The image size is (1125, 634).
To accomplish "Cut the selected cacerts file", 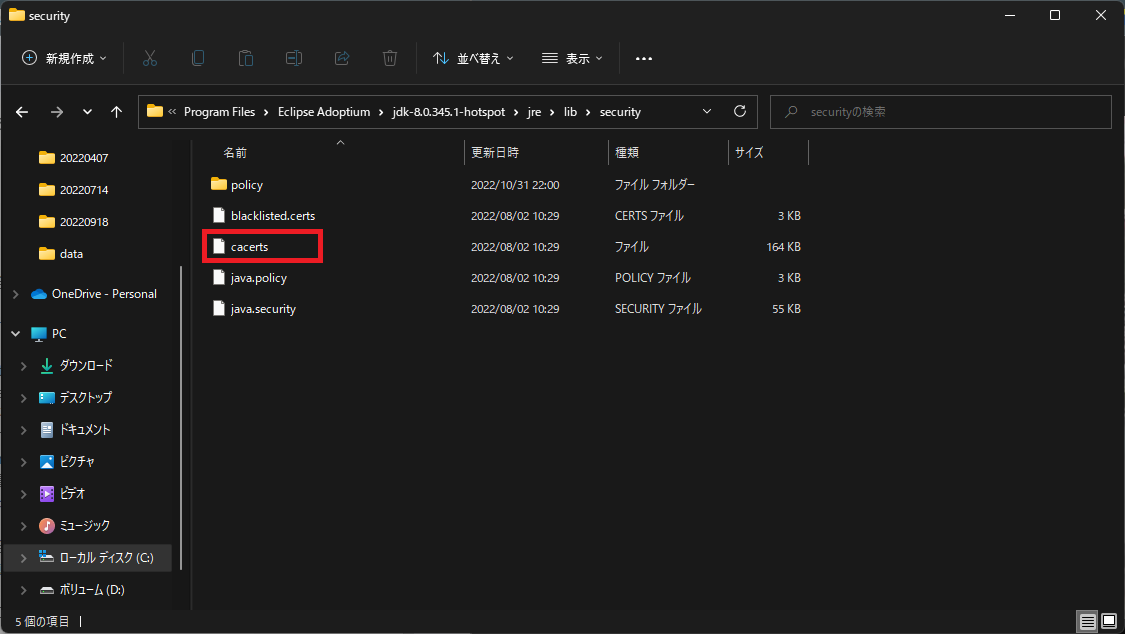I will [150, 57].
